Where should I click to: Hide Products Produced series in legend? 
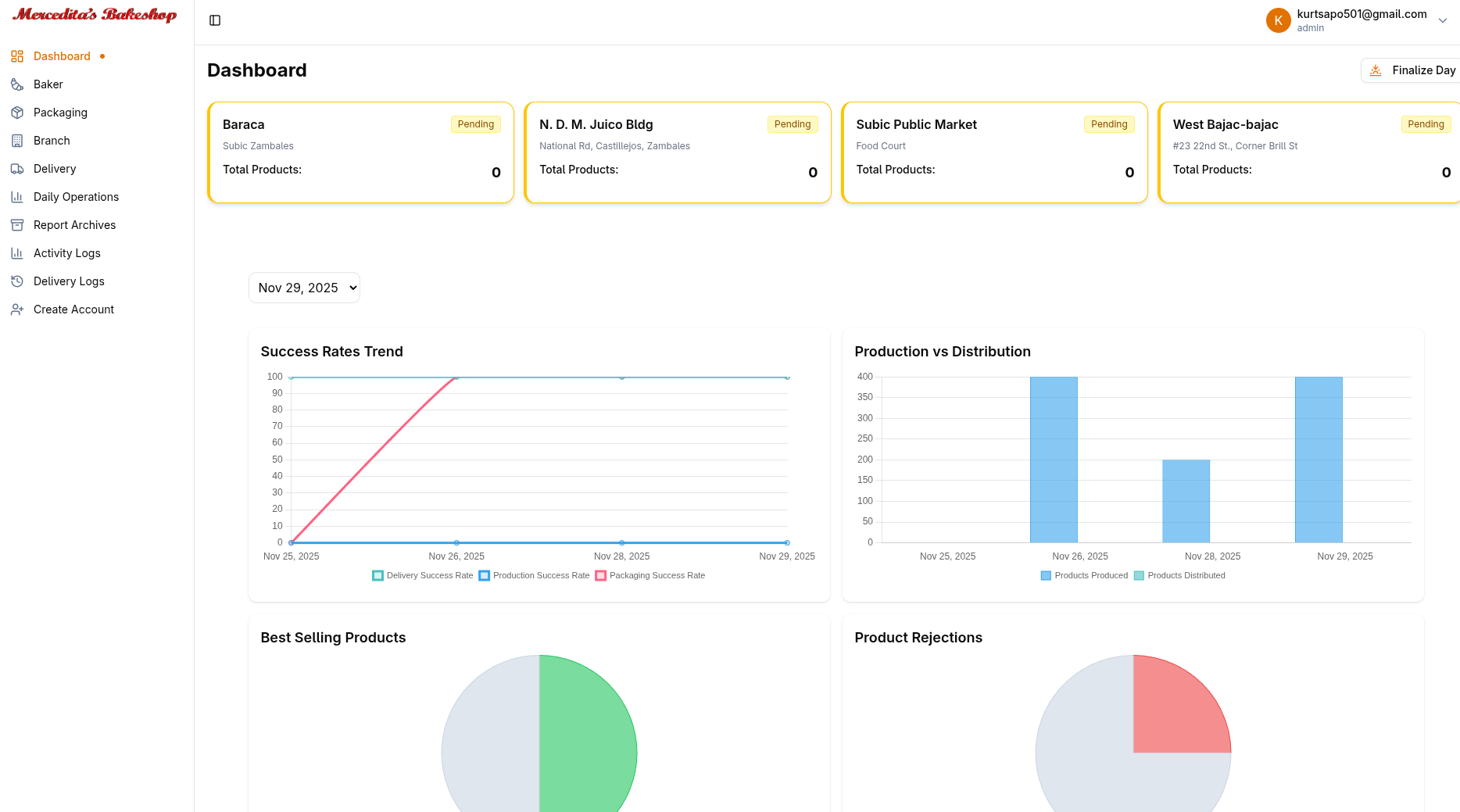click(1084, 576)
